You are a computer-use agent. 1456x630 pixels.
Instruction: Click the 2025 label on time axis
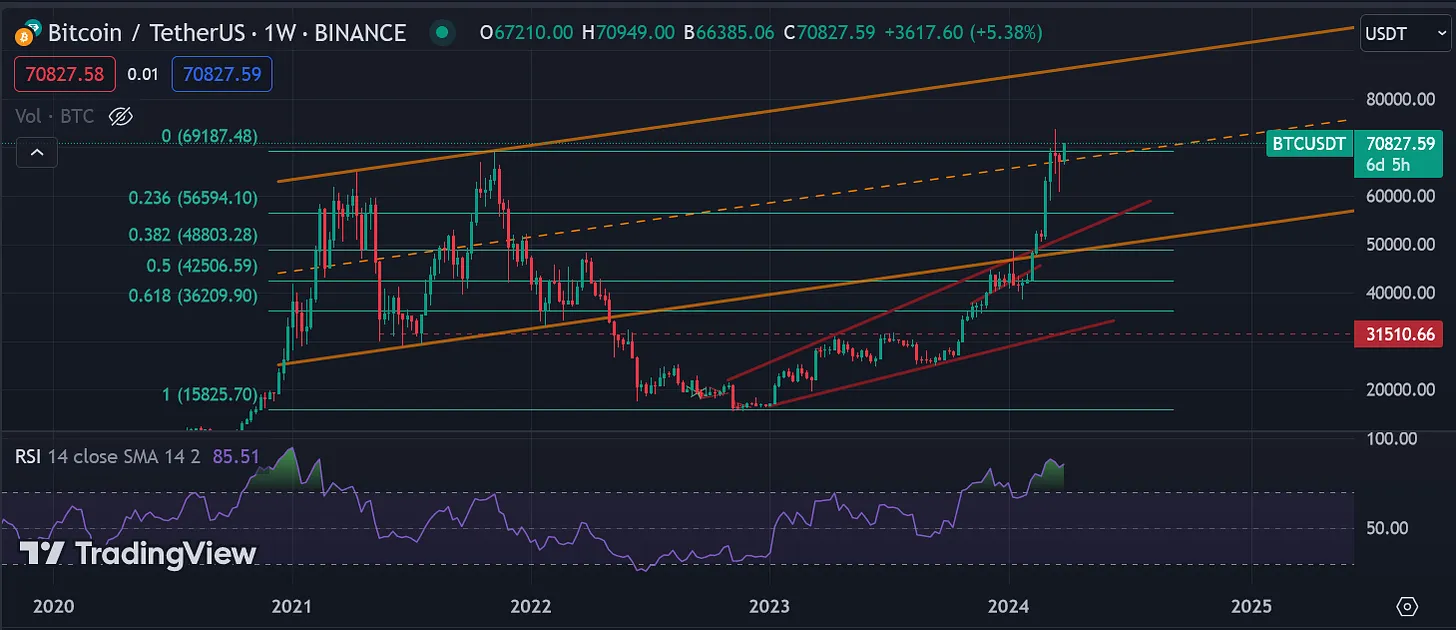[1251, 606]
